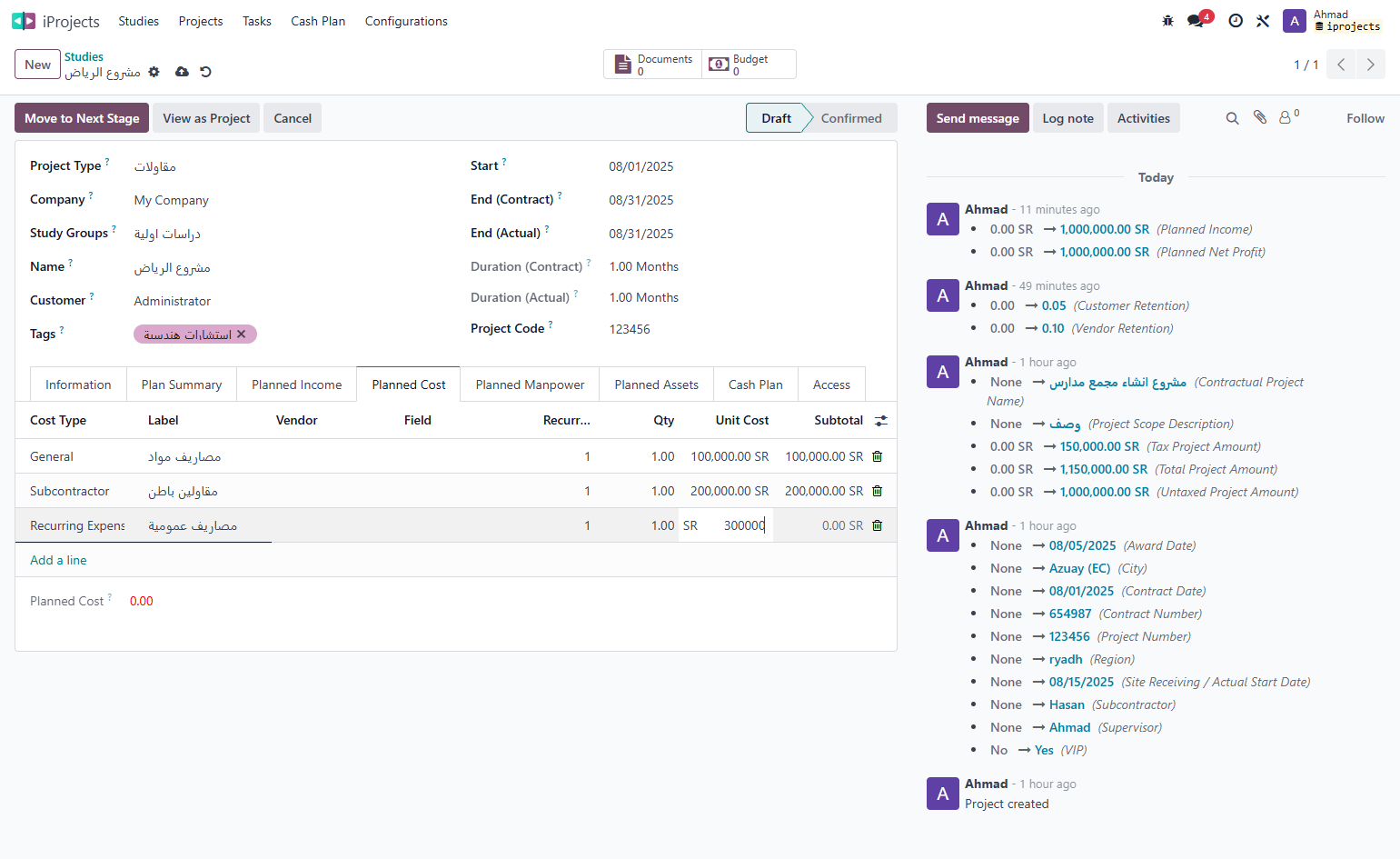
Task: Click the paperclip attachments icon
Action: tap(1260, 117)
